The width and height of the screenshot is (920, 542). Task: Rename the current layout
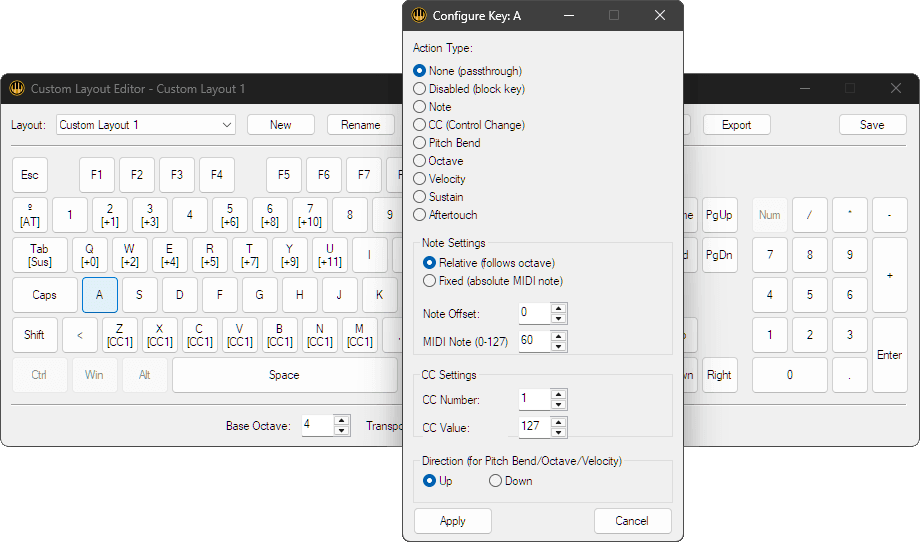pos(361,125)
